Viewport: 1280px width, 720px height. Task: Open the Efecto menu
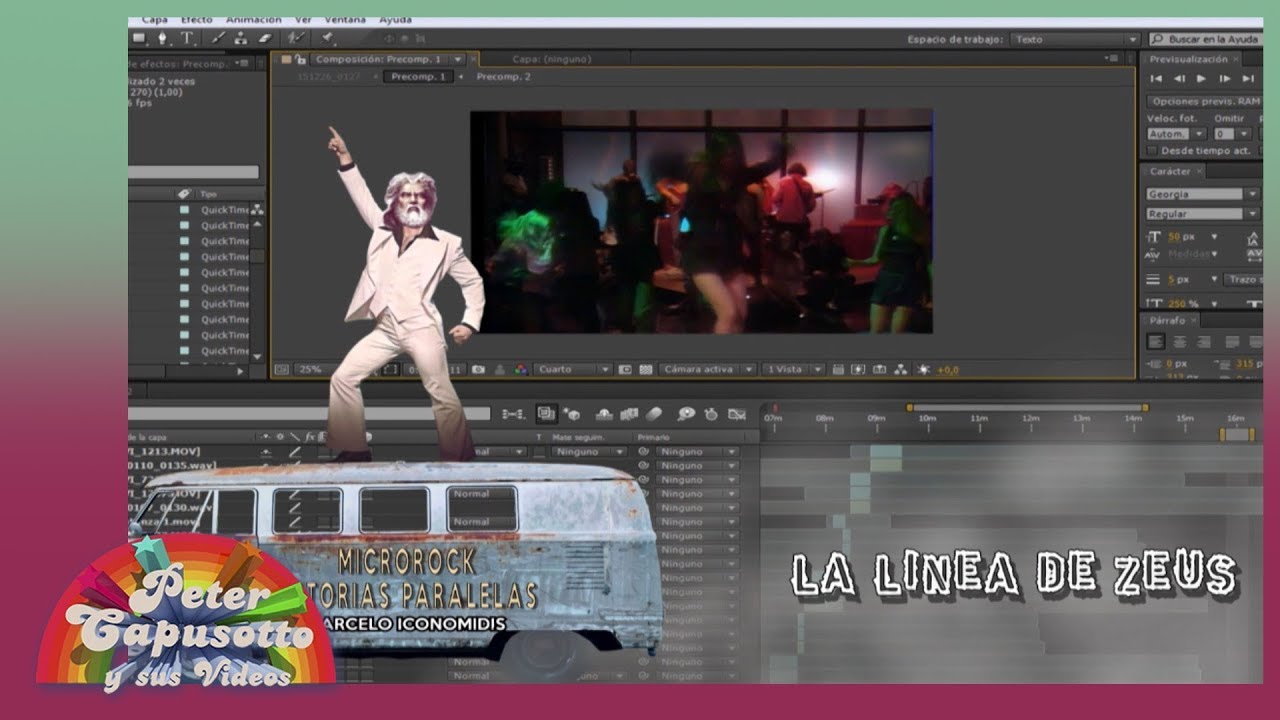(x=196, y=20)
